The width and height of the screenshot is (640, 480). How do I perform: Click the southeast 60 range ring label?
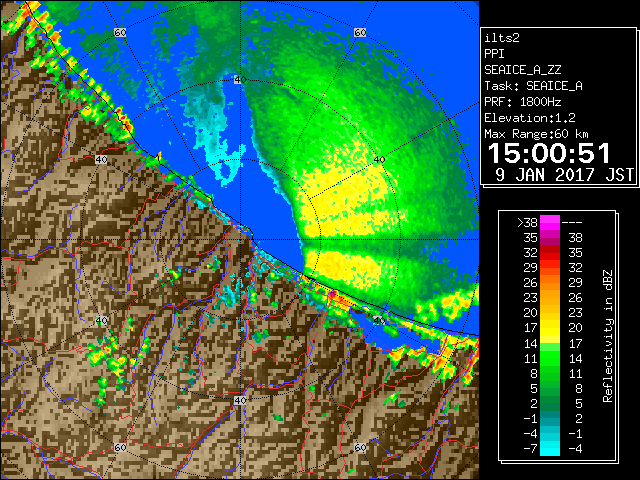point(360,447)
